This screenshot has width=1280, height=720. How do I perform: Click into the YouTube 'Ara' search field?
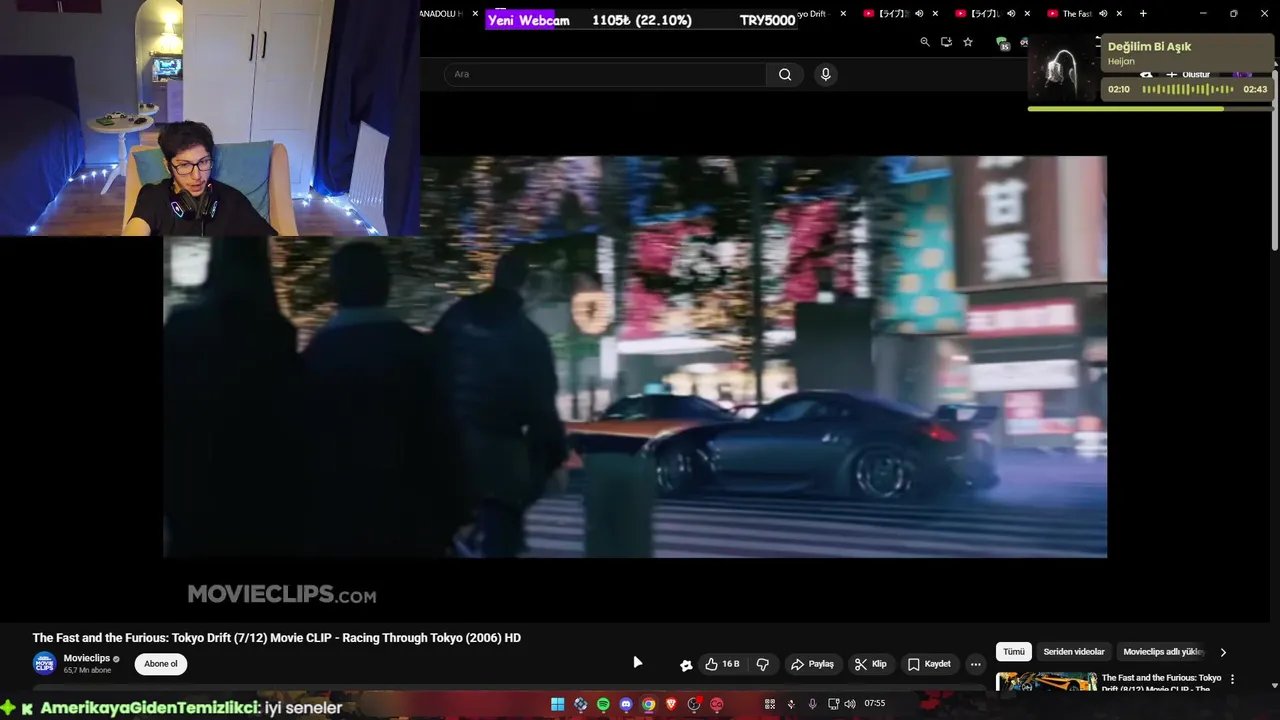(x=605, y=74)
